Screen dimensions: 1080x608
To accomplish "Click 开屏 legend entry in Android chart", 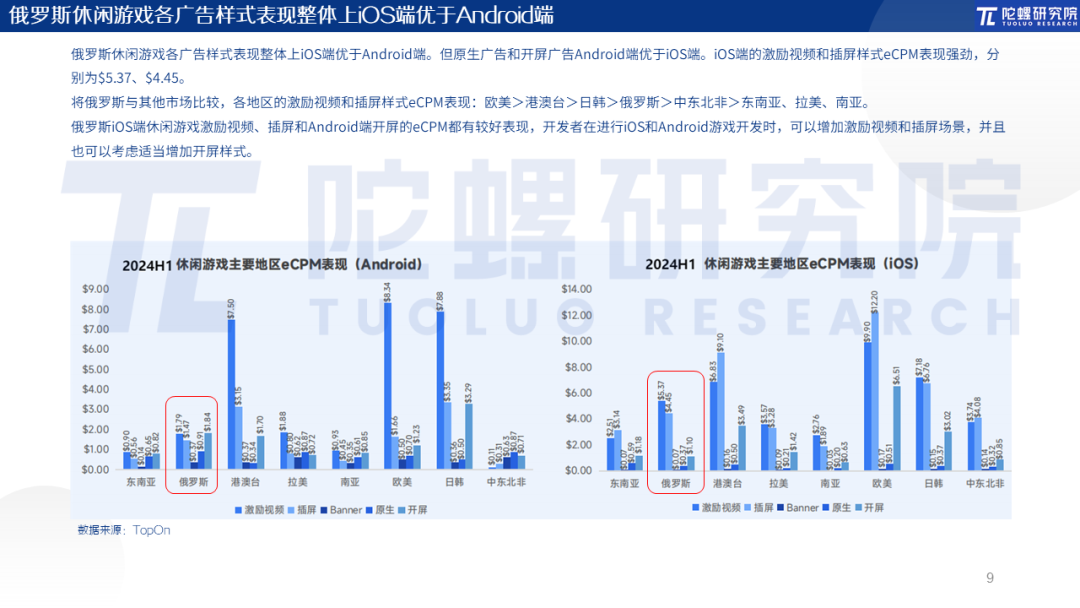I will pyautogui.click(x=413, y=510).
